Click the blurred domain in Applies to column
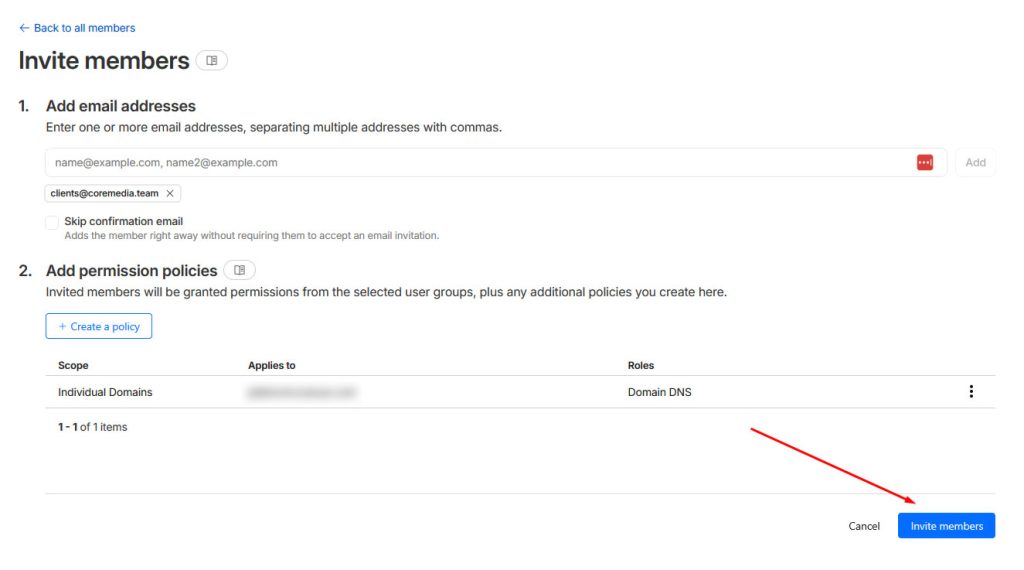 [302, 392]
